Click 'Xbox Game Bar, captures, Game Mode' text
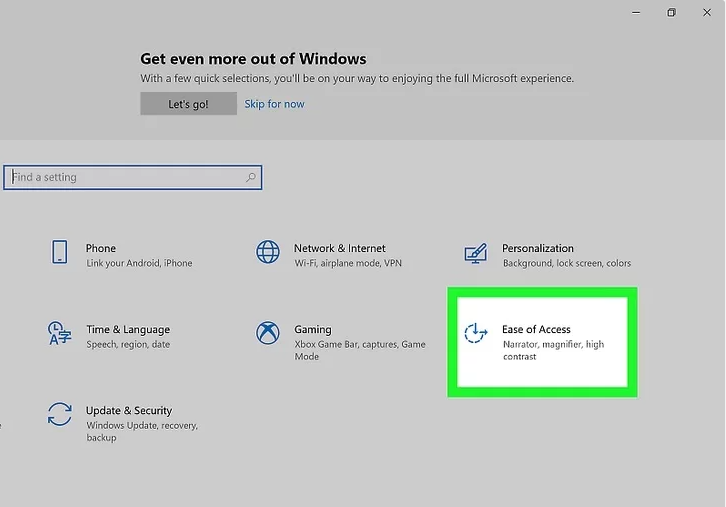 coord(360,351)
